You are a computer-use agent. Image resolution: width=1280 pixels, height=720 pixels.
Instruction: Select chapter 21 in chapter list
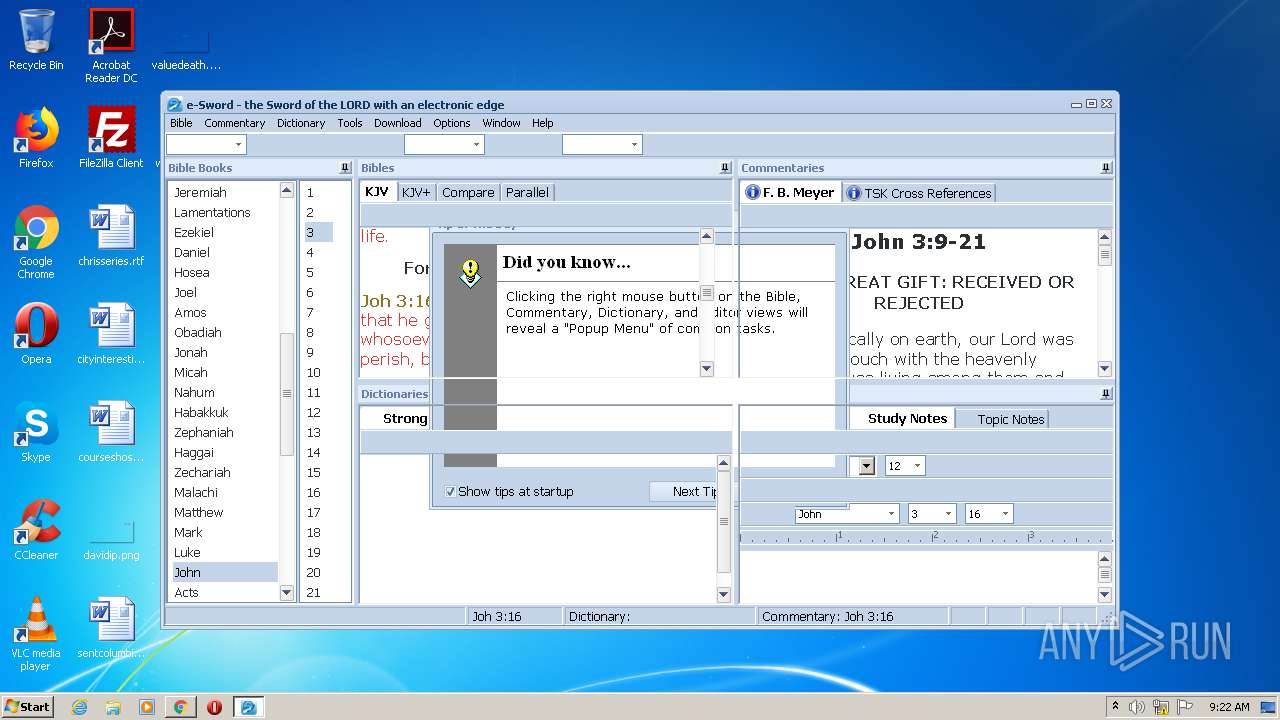[318, 592]
